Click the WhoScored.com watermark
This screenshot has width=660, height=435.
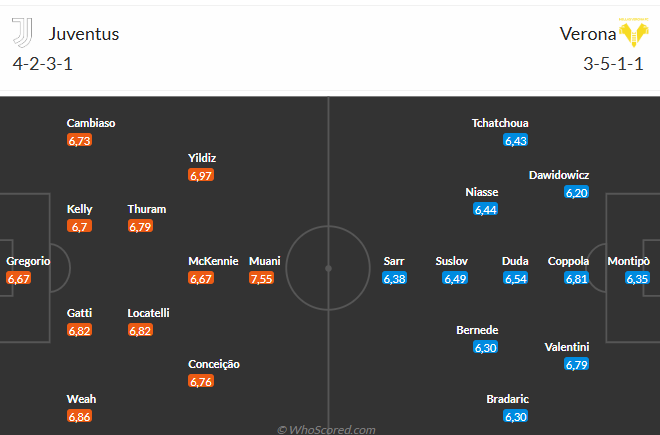tap(326, 430)
